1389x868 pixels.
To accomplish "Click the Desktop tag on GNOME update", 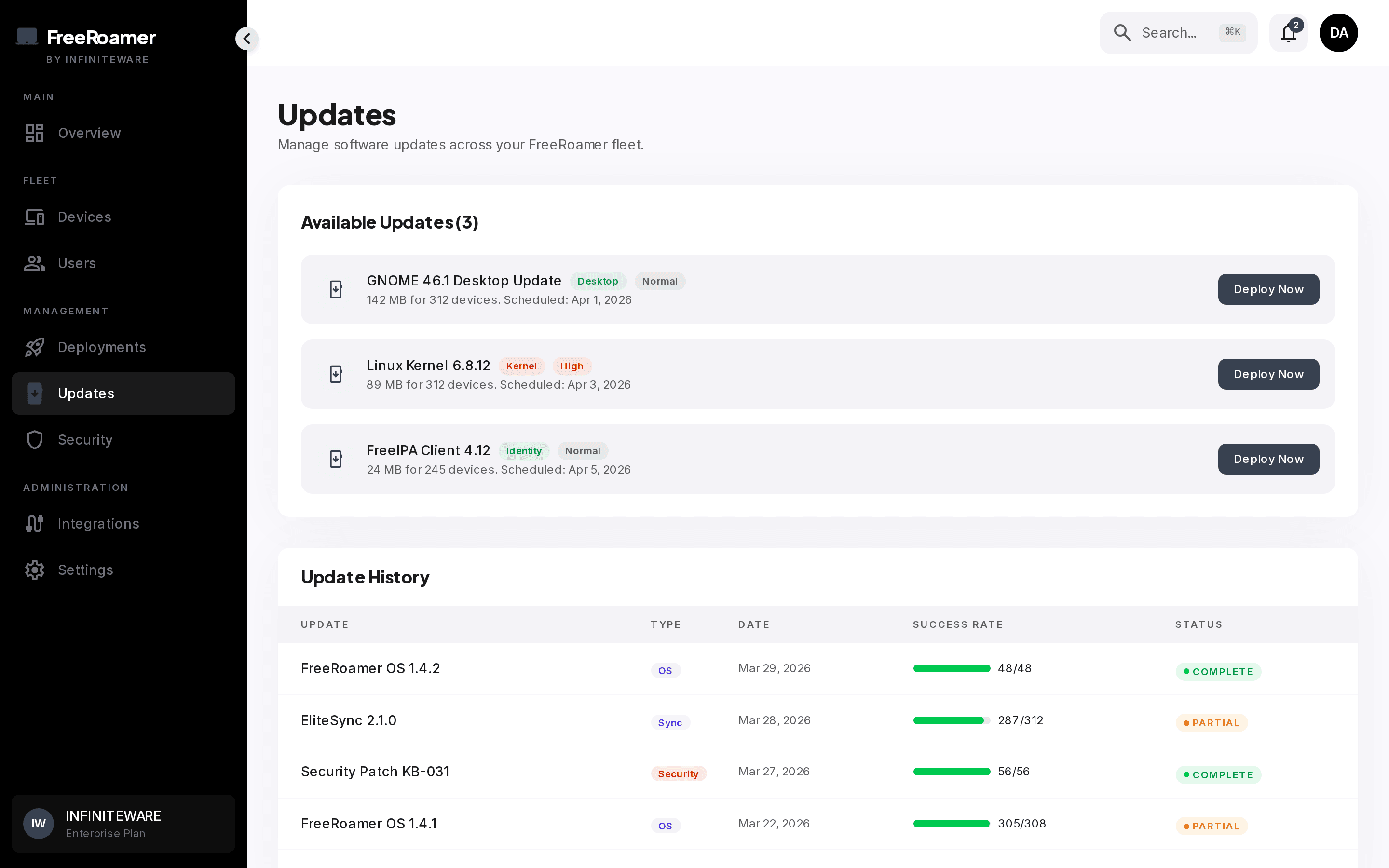I will [598, 281].
